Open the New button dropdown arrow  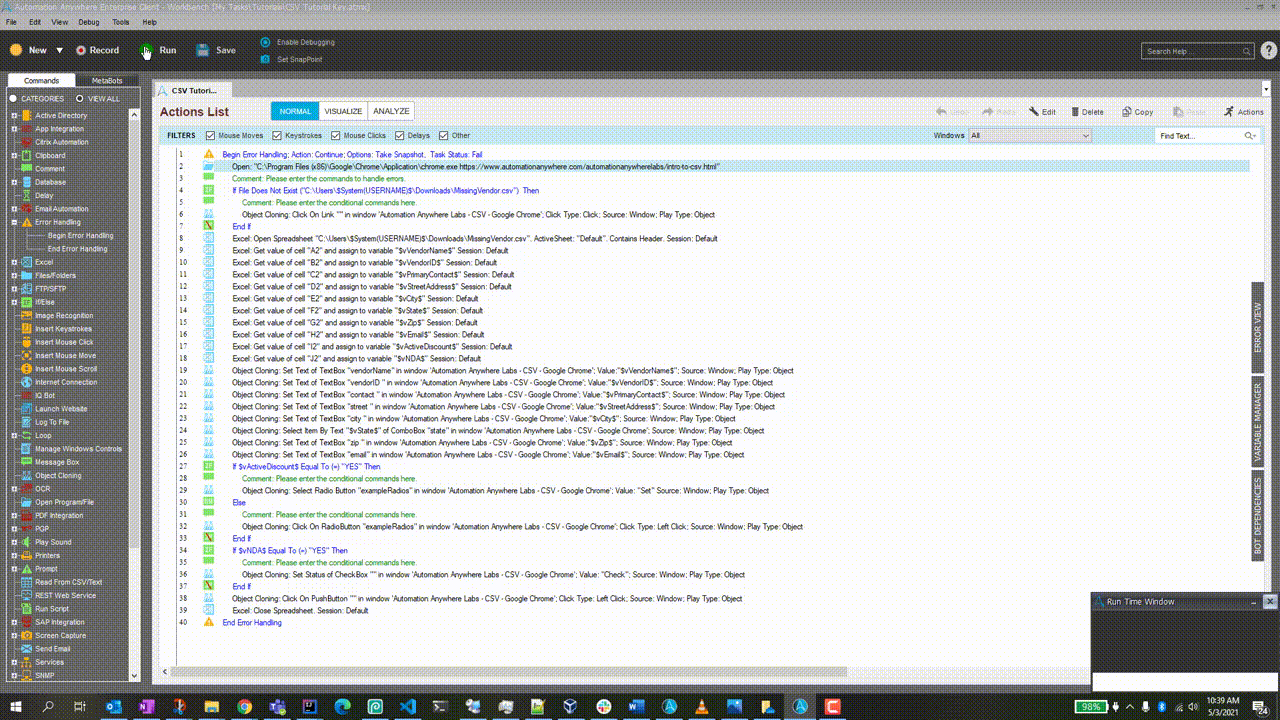[x=59, y=50]
